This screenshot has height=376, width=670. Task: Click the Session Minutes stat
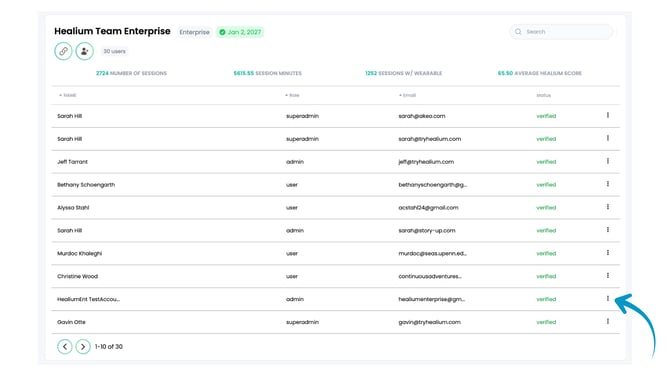(x=267, y=73)
